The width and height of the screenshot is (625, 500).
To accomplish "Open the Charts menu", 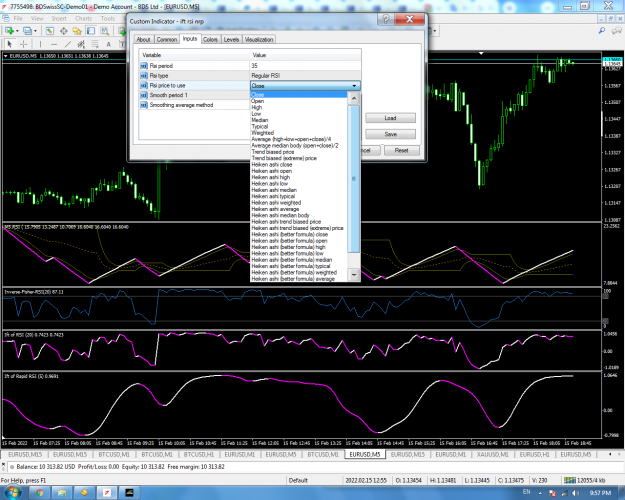I will pyautogui.click(x=83, y=18).
